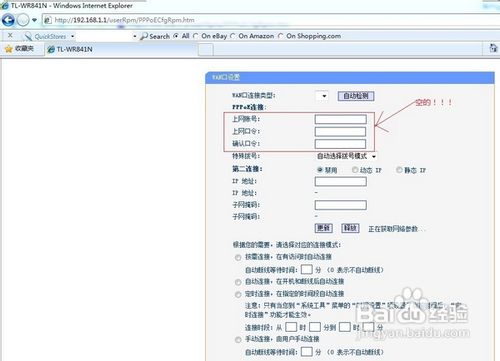This screenshot has width=500, height=361.
Task: Select the On Amazon radio option
Action: [233, 36]
